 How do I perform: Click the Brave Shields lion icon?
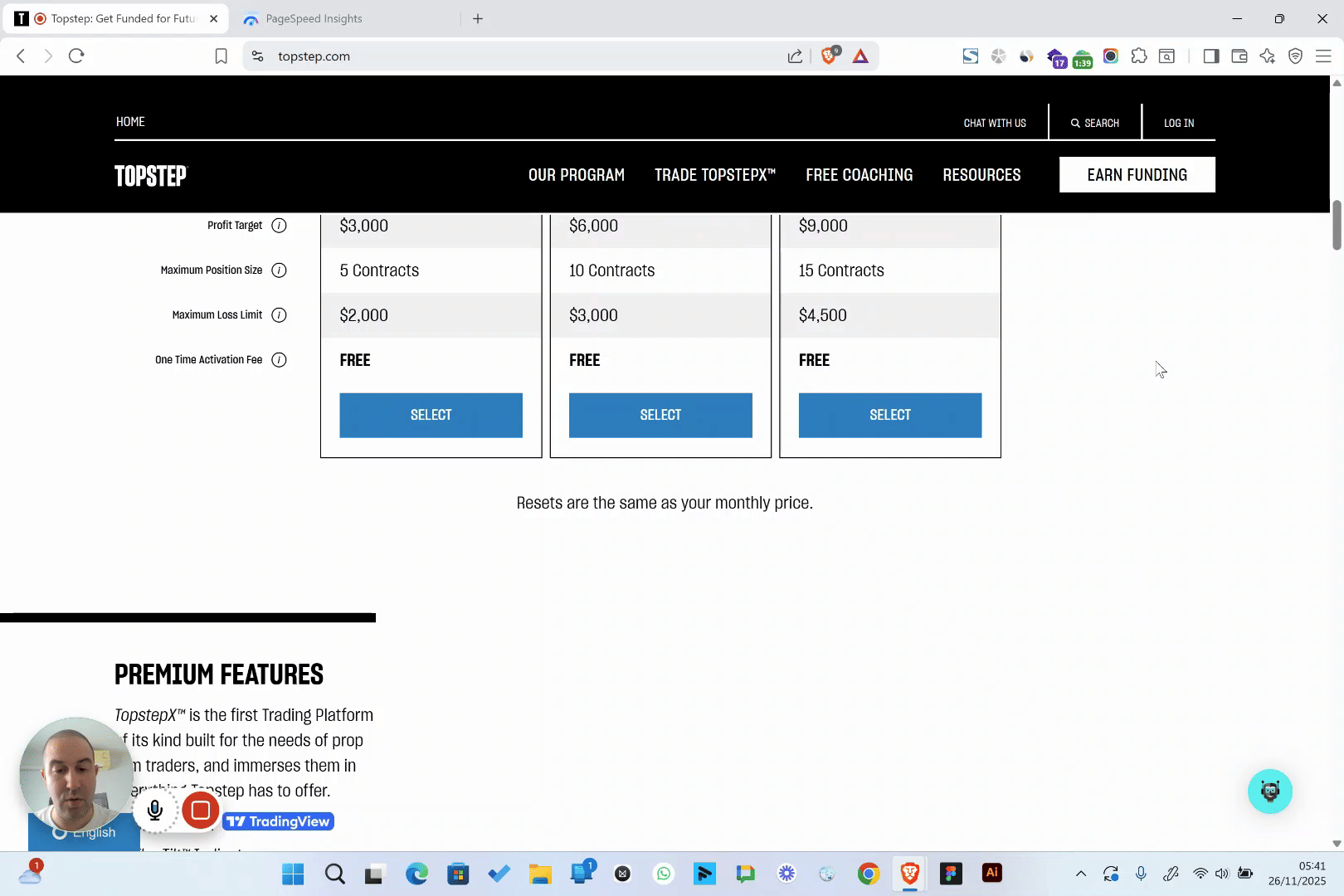click(829, 56)
